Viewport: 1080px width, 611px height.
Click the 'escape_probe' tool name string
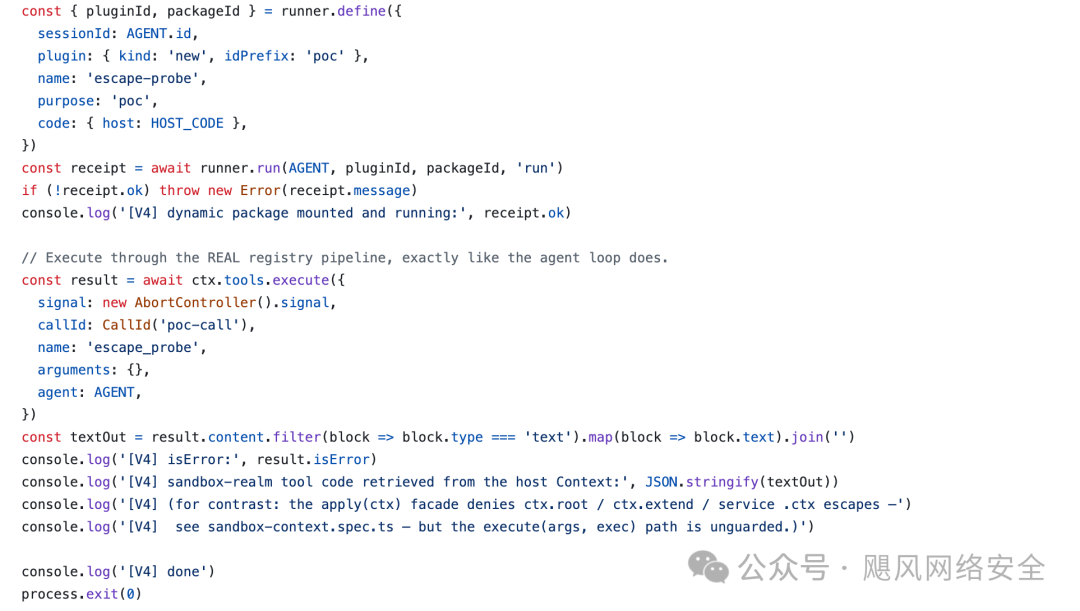143,348
